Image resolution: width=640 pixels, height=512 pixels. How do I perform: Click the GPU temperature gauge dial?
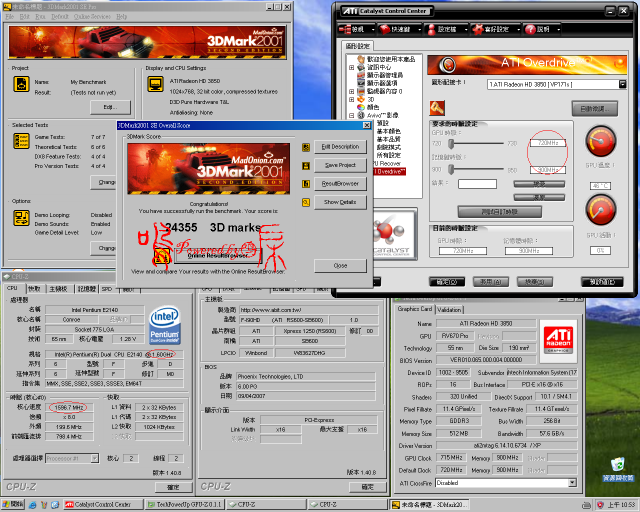(x=601, y=141)
